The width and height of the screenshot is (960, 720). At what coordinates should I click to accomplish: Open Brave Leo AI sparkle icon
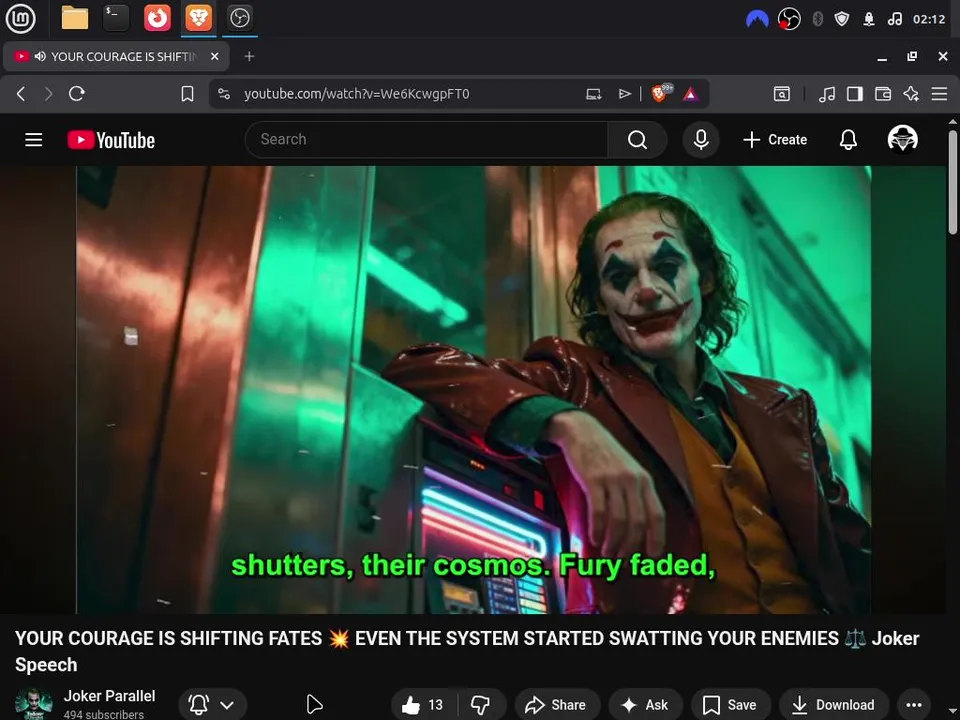coord(911,94)
